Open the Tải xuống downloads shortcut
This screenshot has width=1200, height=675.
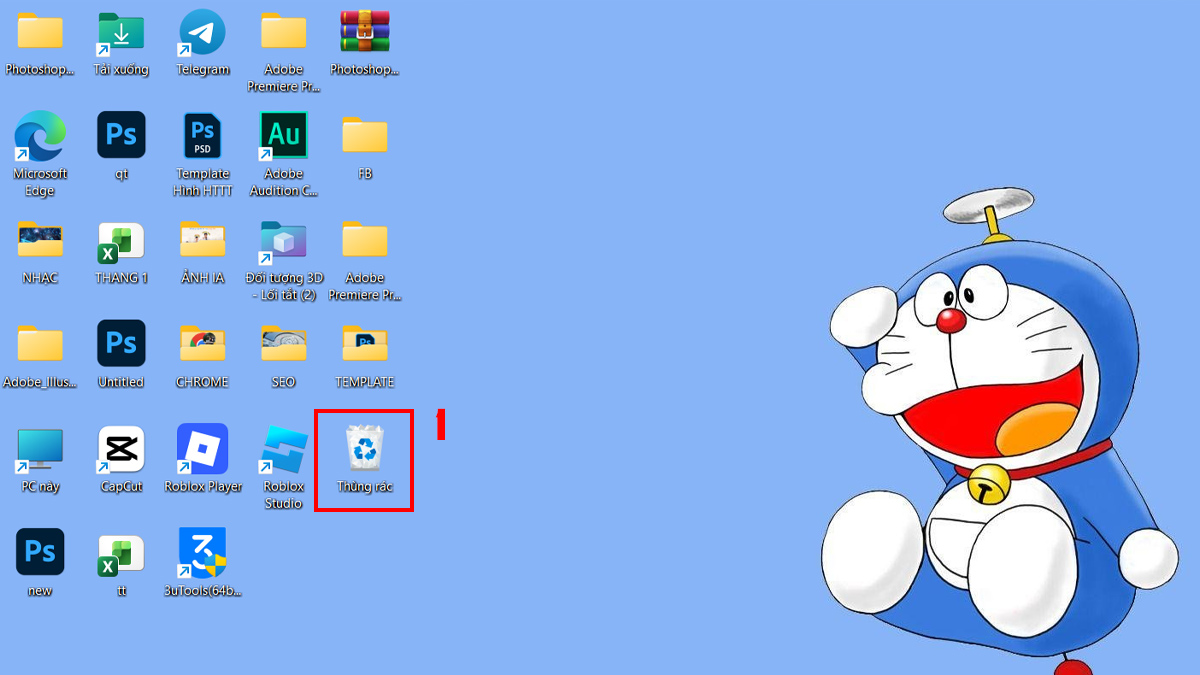click(x=121, y=32)
